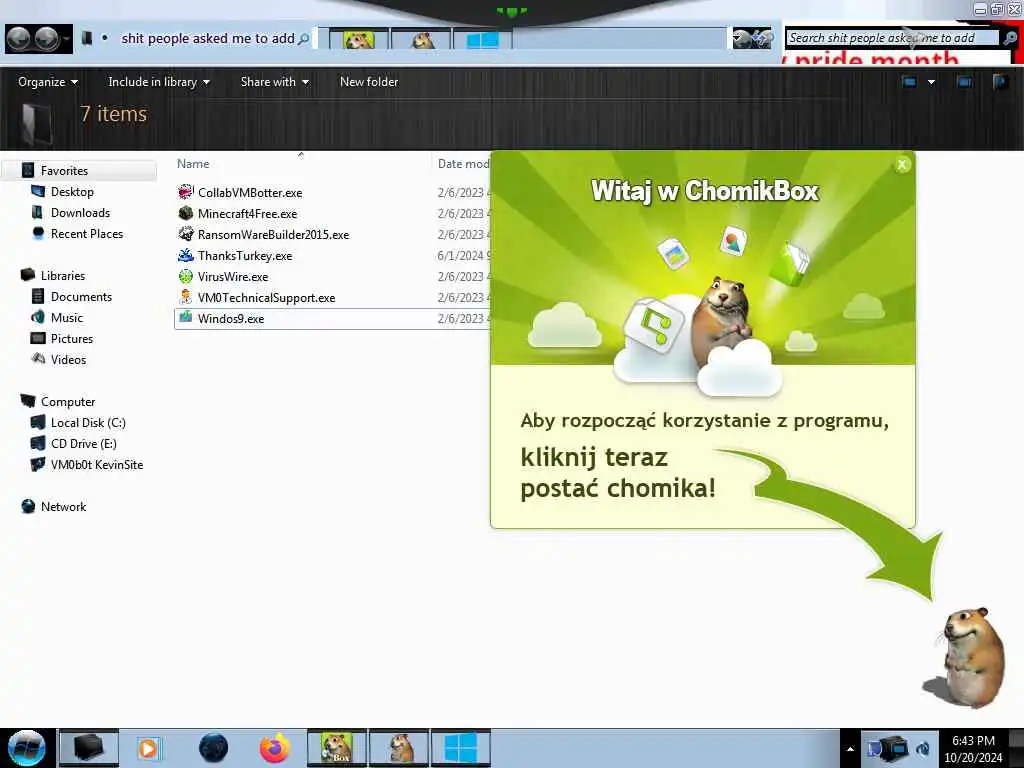Click Back navigation arrow in Explorer
The width and height of the screenshot is (1024, 768).
[x=18, y=39]
